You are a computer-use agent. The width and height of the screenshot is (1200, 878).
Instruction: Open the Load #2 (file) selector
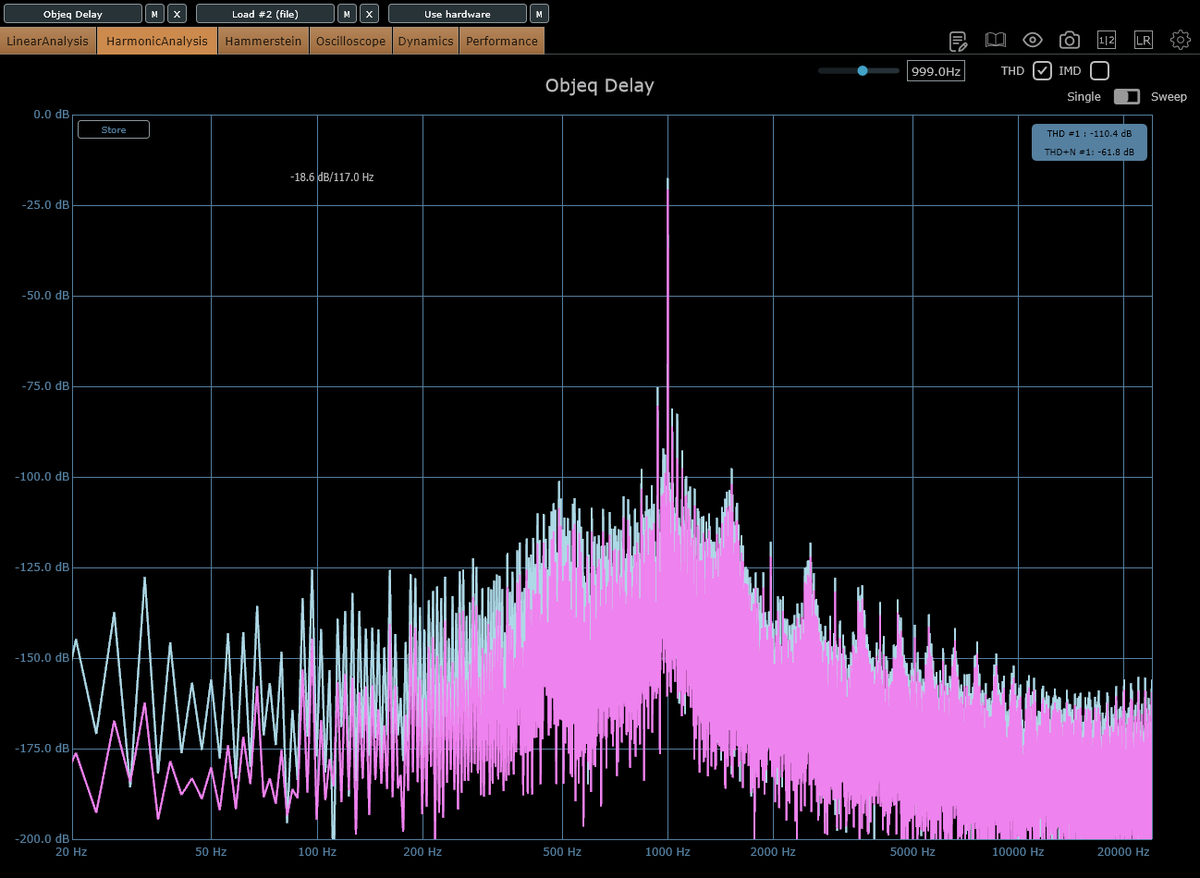[x=265, y=14]
